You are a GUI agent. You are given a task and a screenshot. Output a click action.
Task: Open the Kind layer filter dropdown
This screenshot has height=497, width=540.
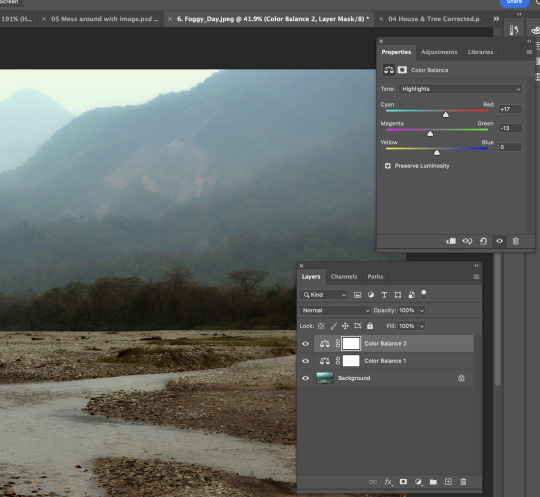[x=324, y=295]
